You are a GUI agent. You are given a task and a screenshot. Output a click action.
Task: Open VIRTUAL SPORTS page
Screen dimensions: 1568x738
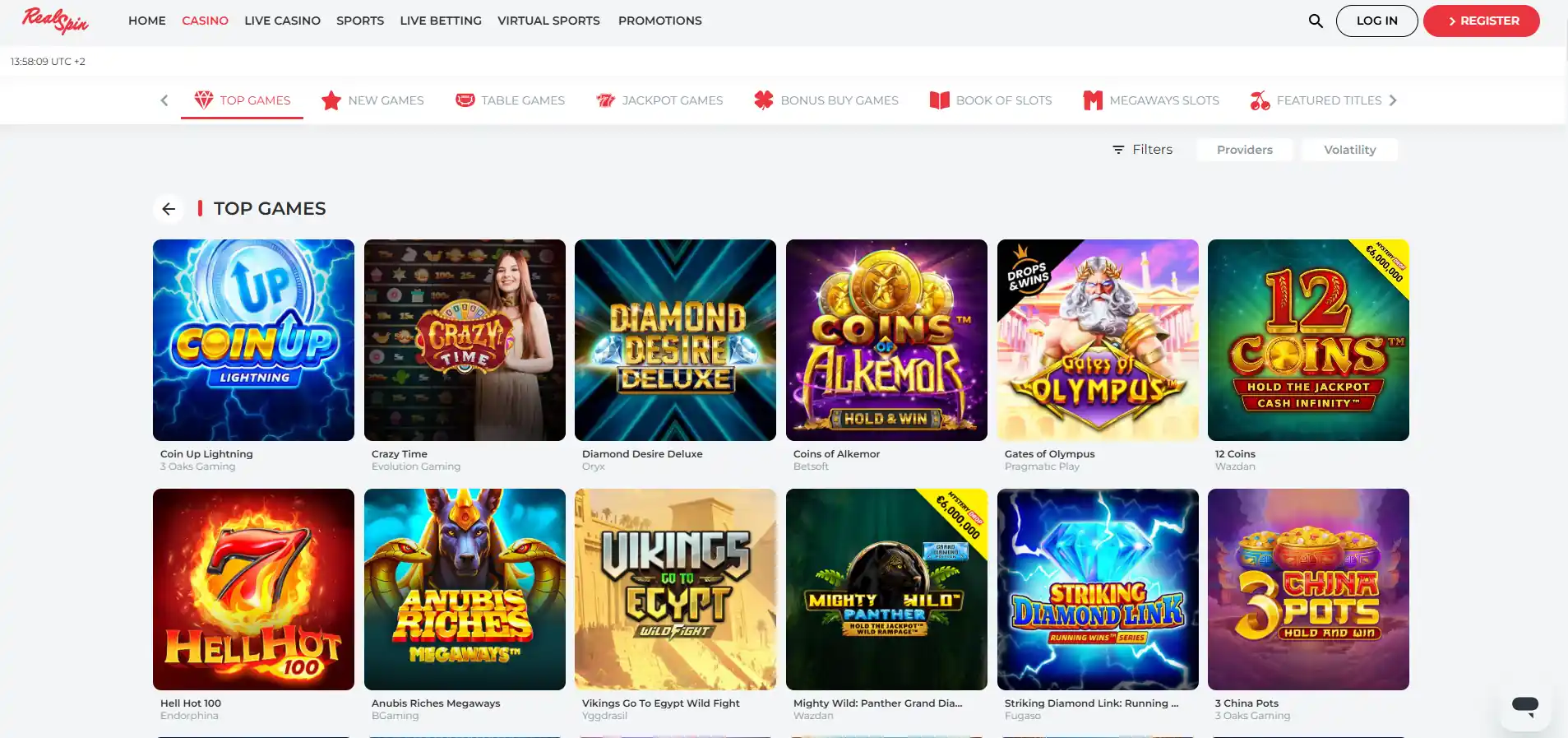548,21
